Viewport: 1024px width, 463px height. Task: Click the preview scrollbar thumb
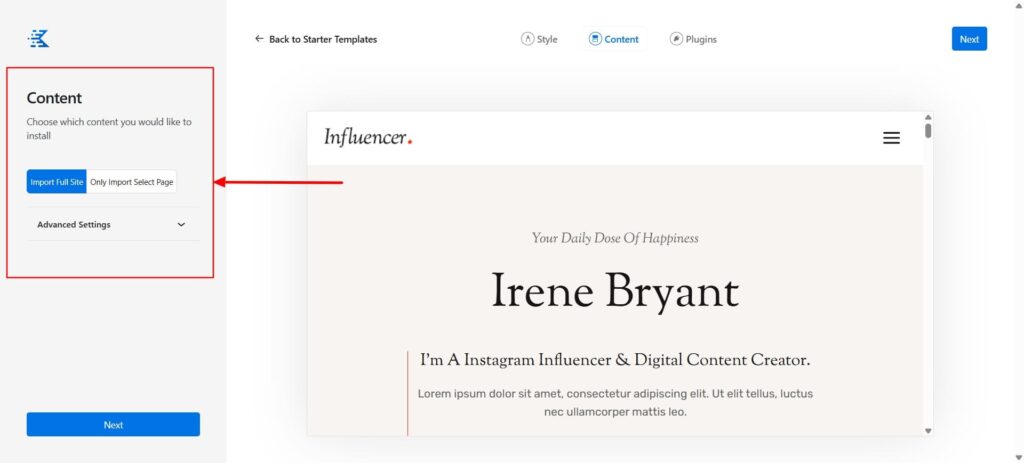point(928,131)
